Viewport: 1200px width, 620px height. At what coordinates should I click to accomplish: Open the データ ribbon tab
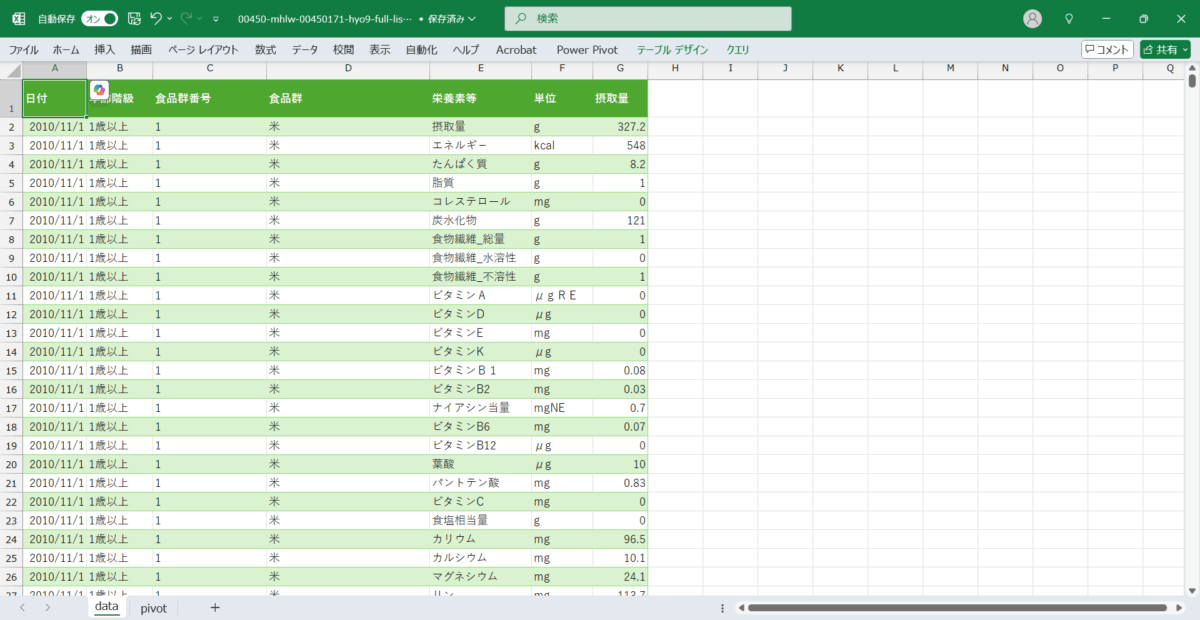tap(305, 49)
